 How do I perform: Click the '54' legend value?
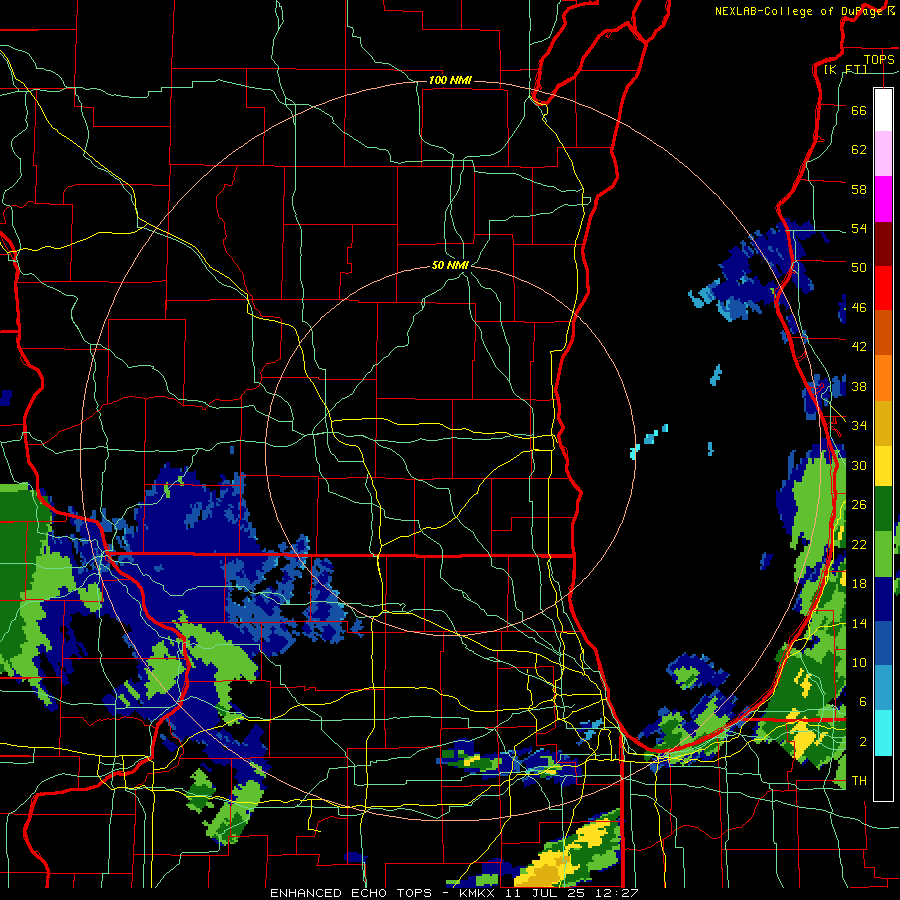click(x=859, y=228)
